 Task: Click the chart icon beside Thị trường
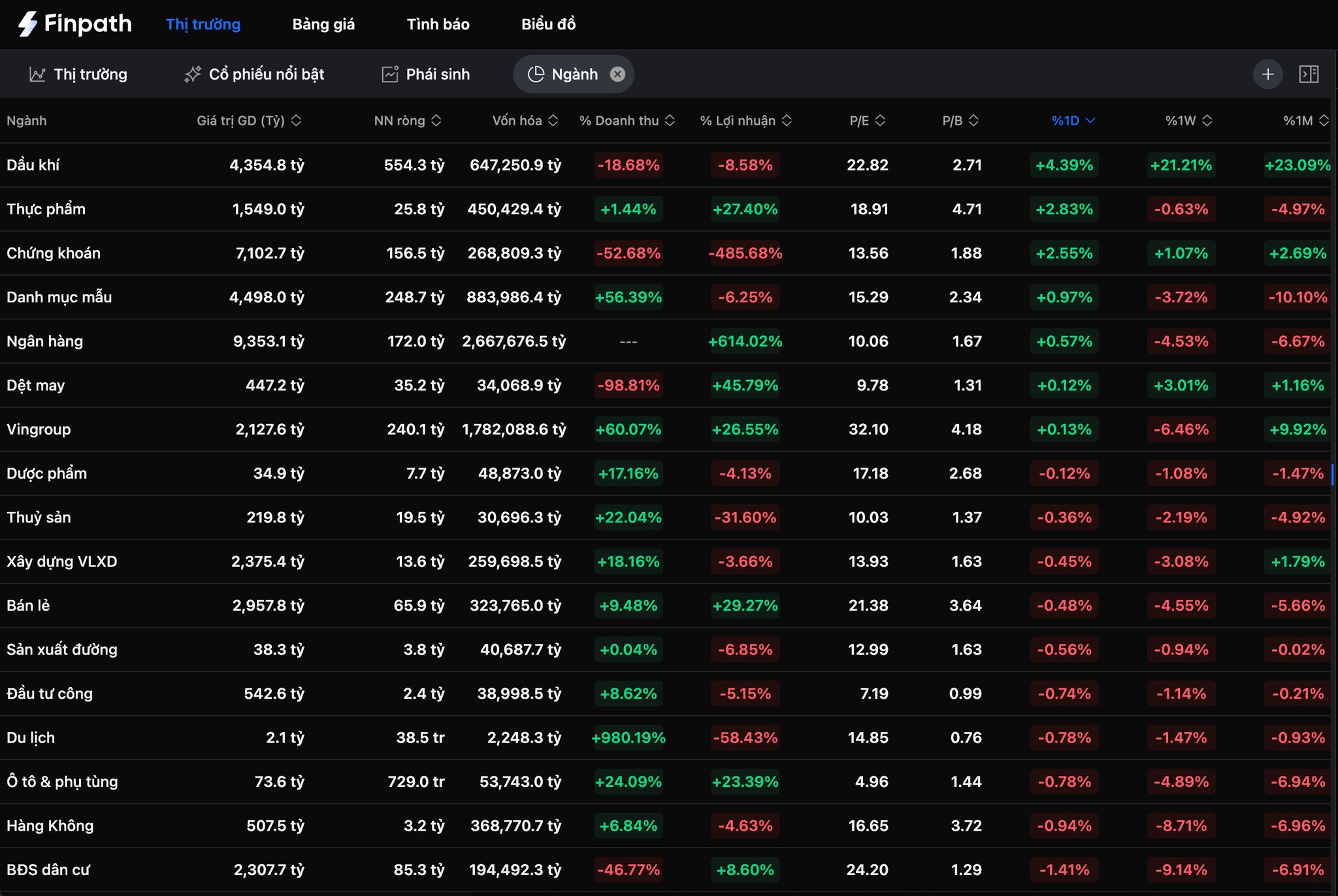coord(37,74)
